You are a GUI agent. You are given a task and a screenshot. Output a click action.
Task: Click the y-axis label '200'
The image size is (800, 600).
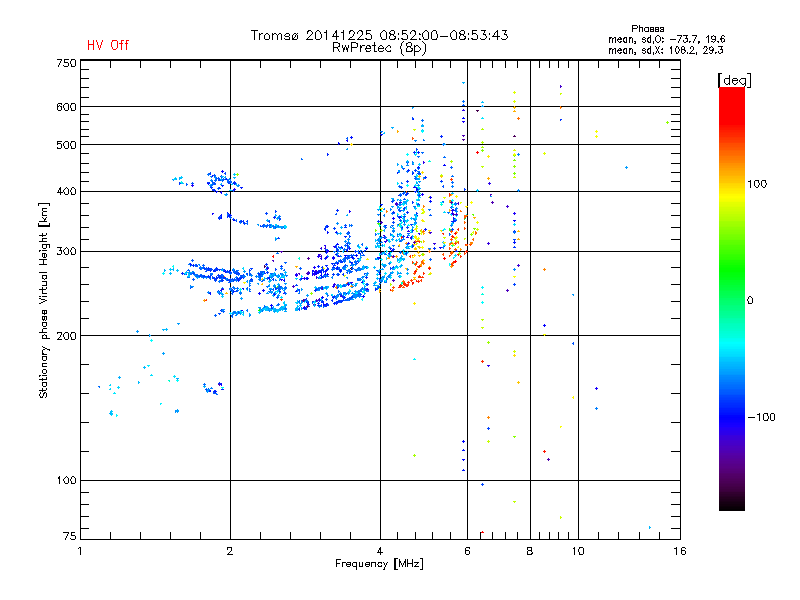coord(66,336)
